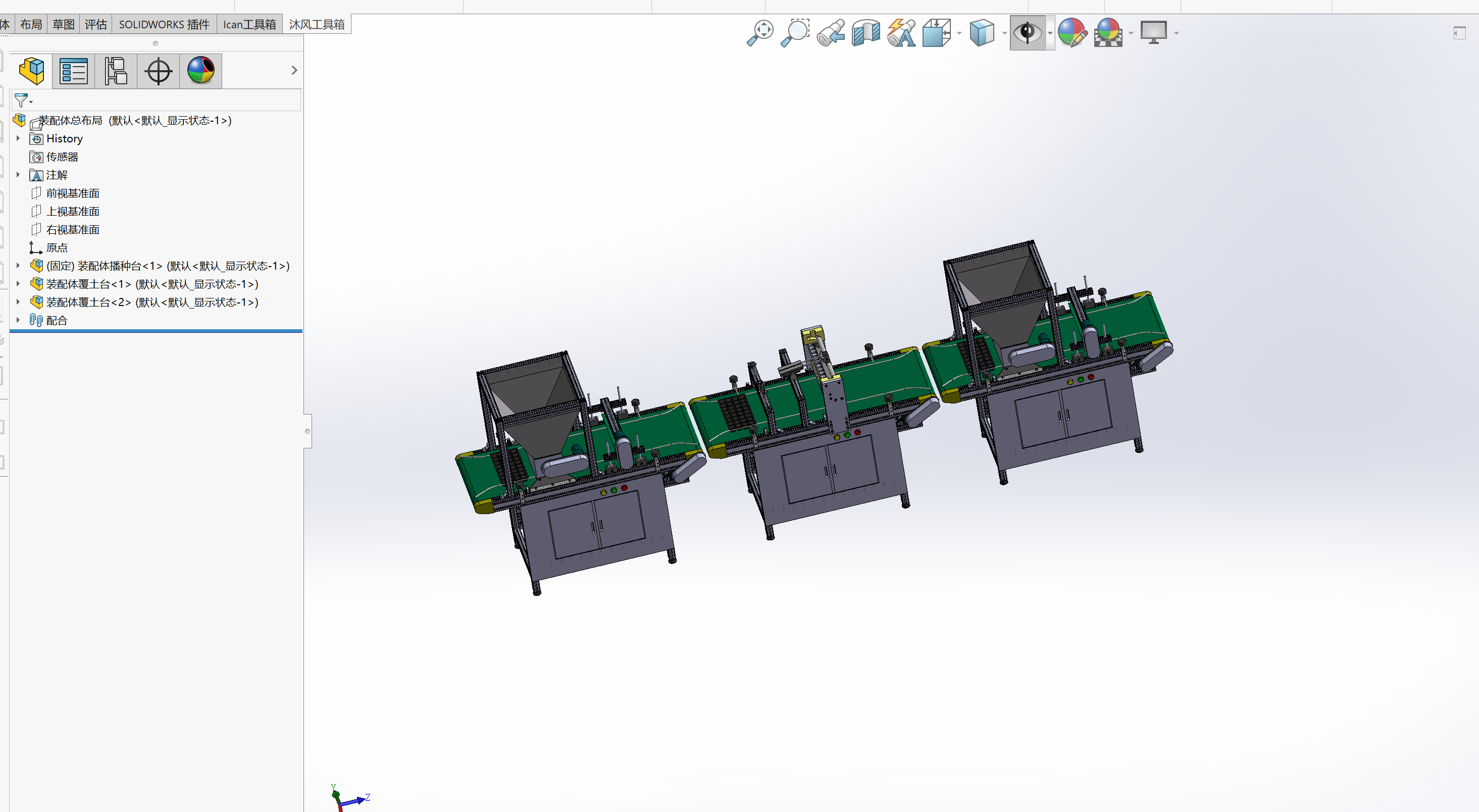Image resolution: width=1479 pixels, height=812 pixels.
Task: Open the PropertyManager tab
Action: tap(74, 71)
